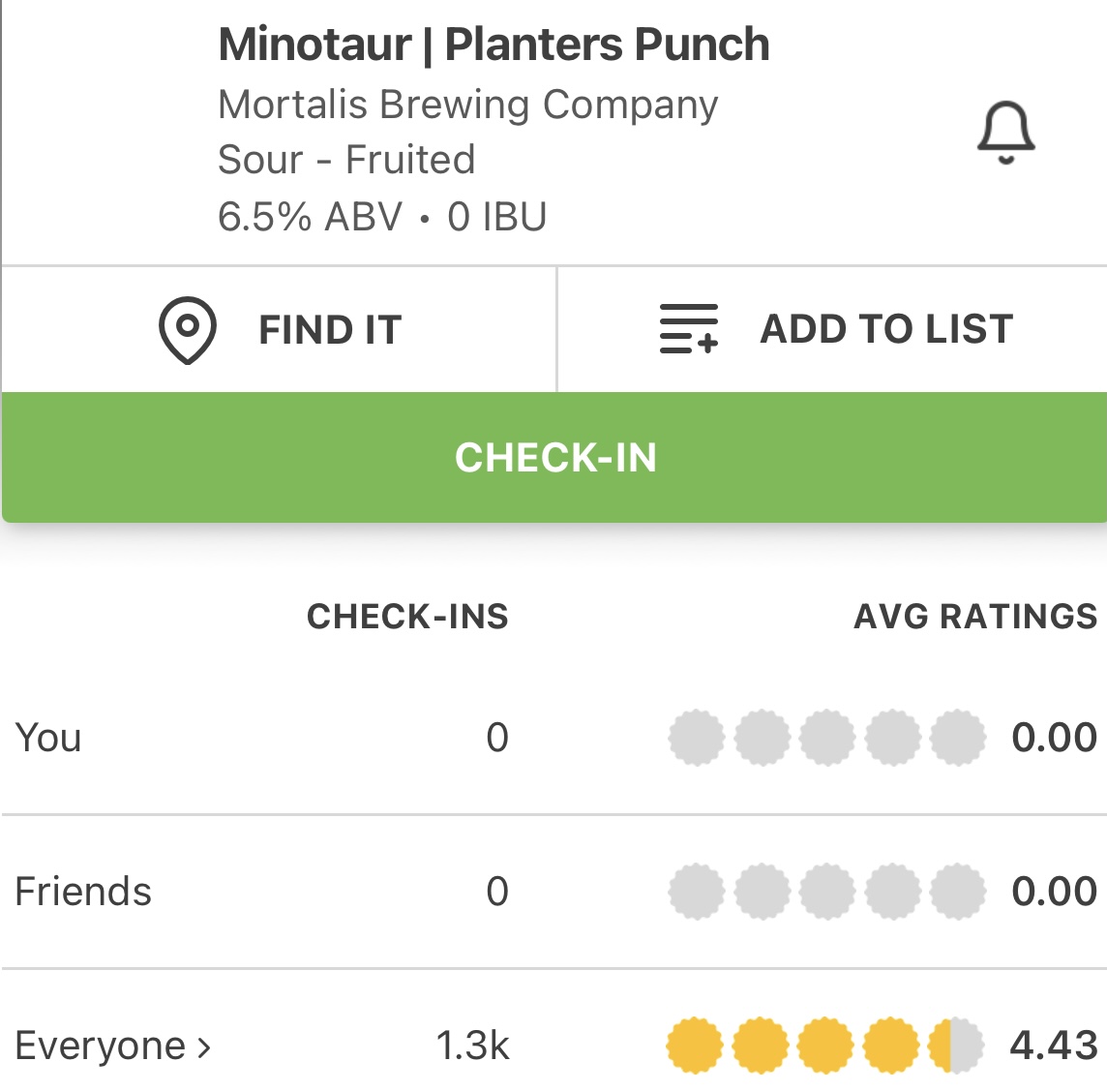Tap the ADD TO LIST label
1107x1092 pixels.
tap(886, 329)
